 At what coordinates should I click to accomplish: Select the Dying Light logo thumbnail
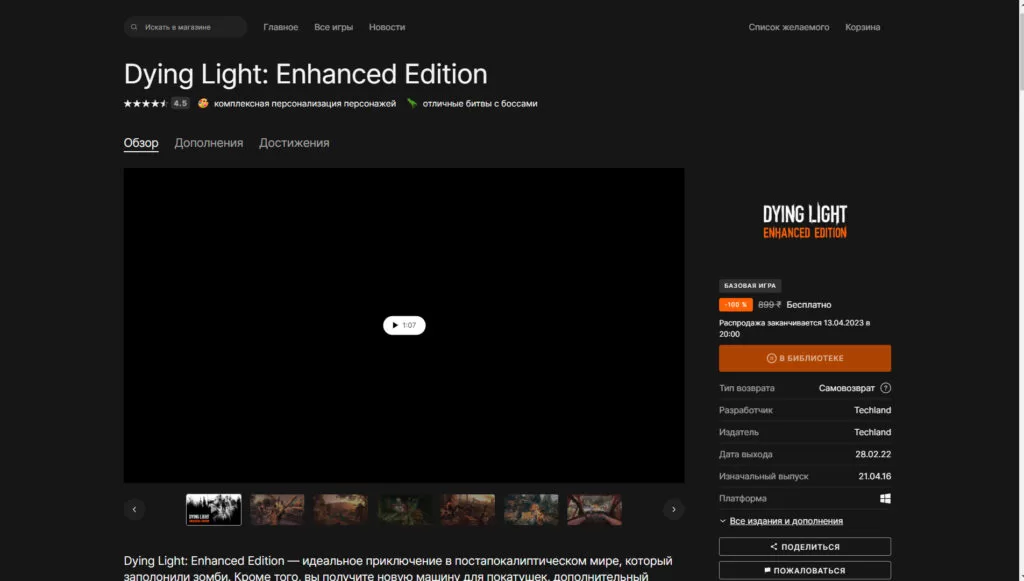(x=214, y=509)
